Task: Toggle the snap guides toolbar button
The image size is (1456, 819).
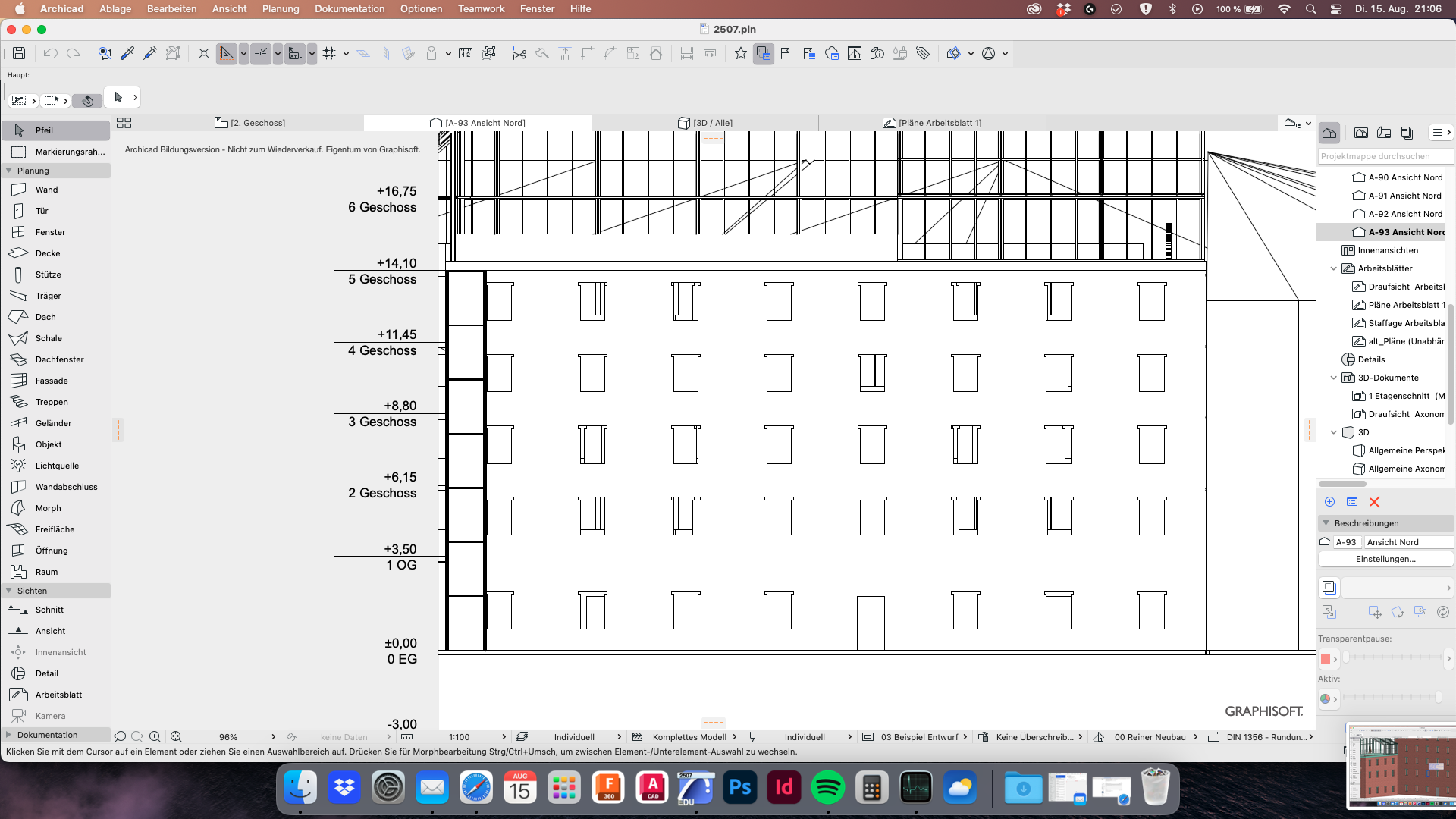Action: point(261,53)
